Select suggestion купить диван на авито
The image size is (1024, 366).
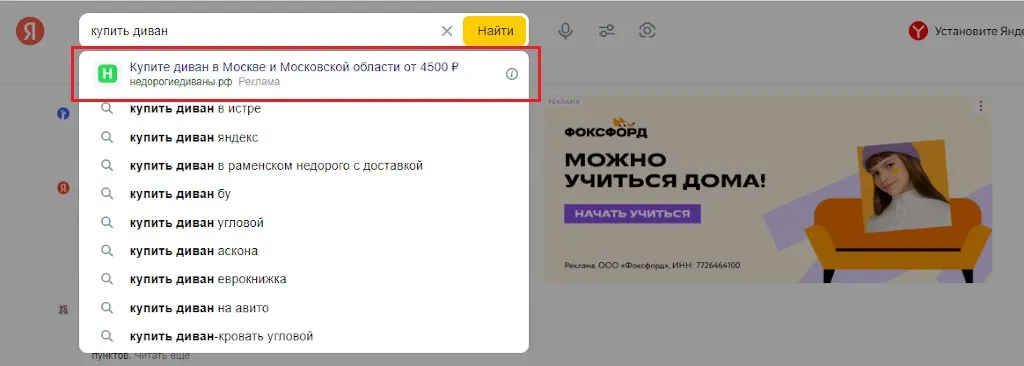pos(304,308)
